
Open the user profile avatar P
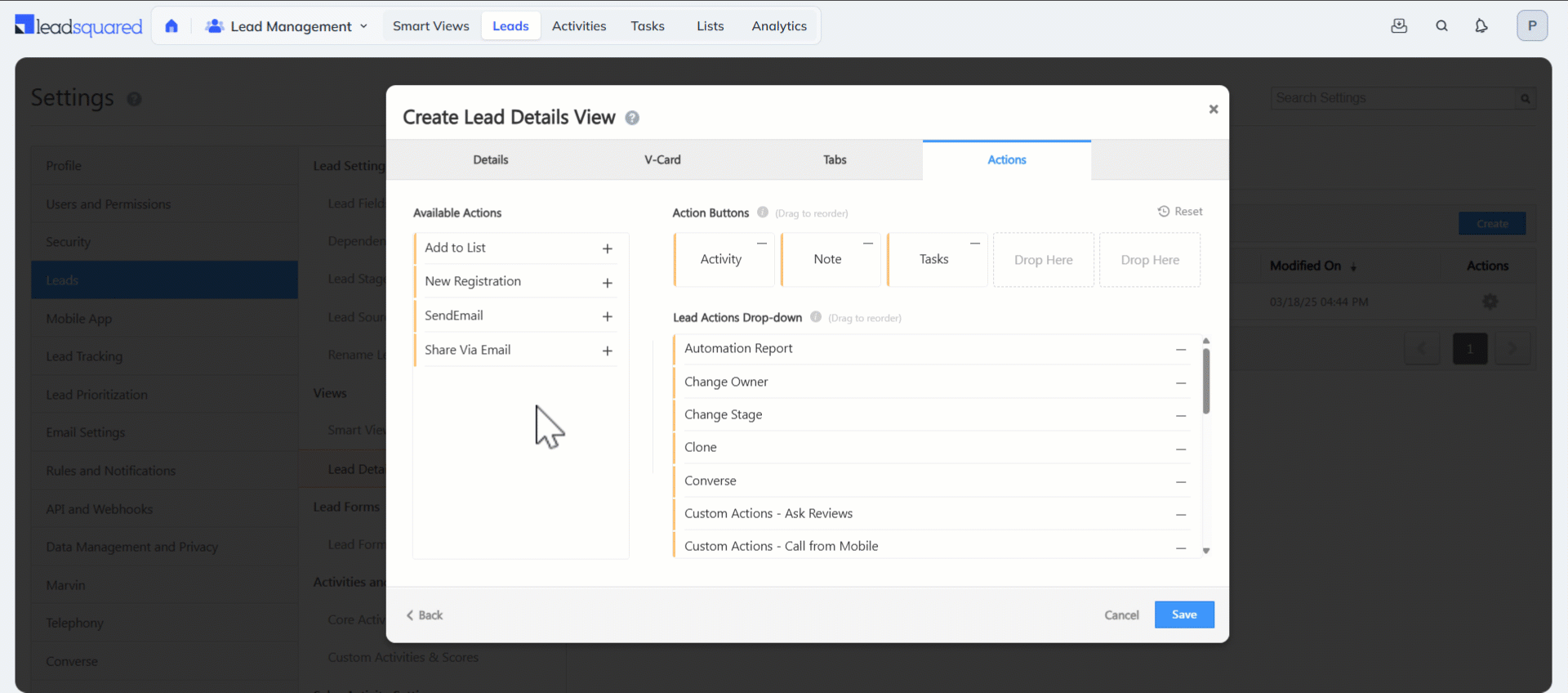1532,26
